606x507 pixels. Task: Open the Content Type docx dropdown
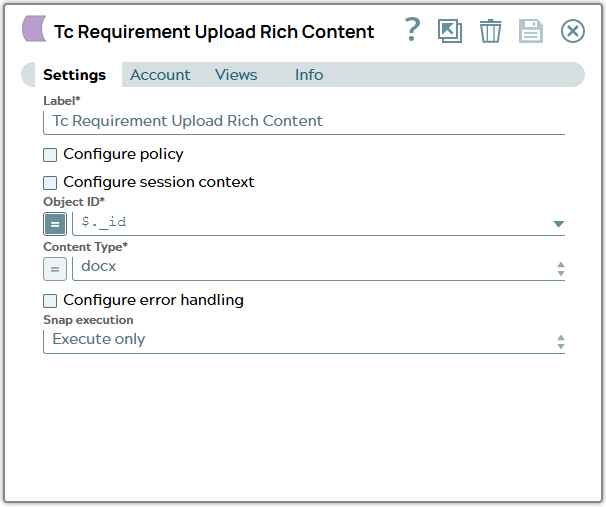pos(318,268)
